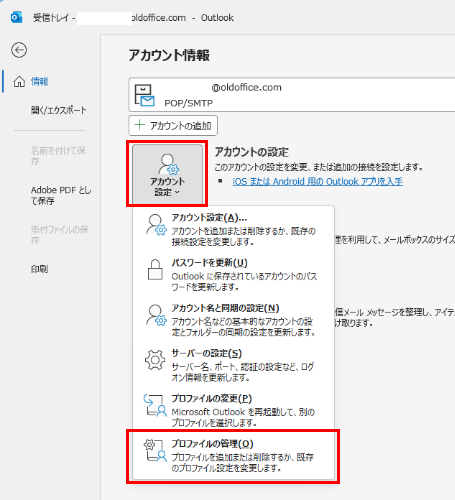Click the アカウント情報 page heading

point(169,55)
